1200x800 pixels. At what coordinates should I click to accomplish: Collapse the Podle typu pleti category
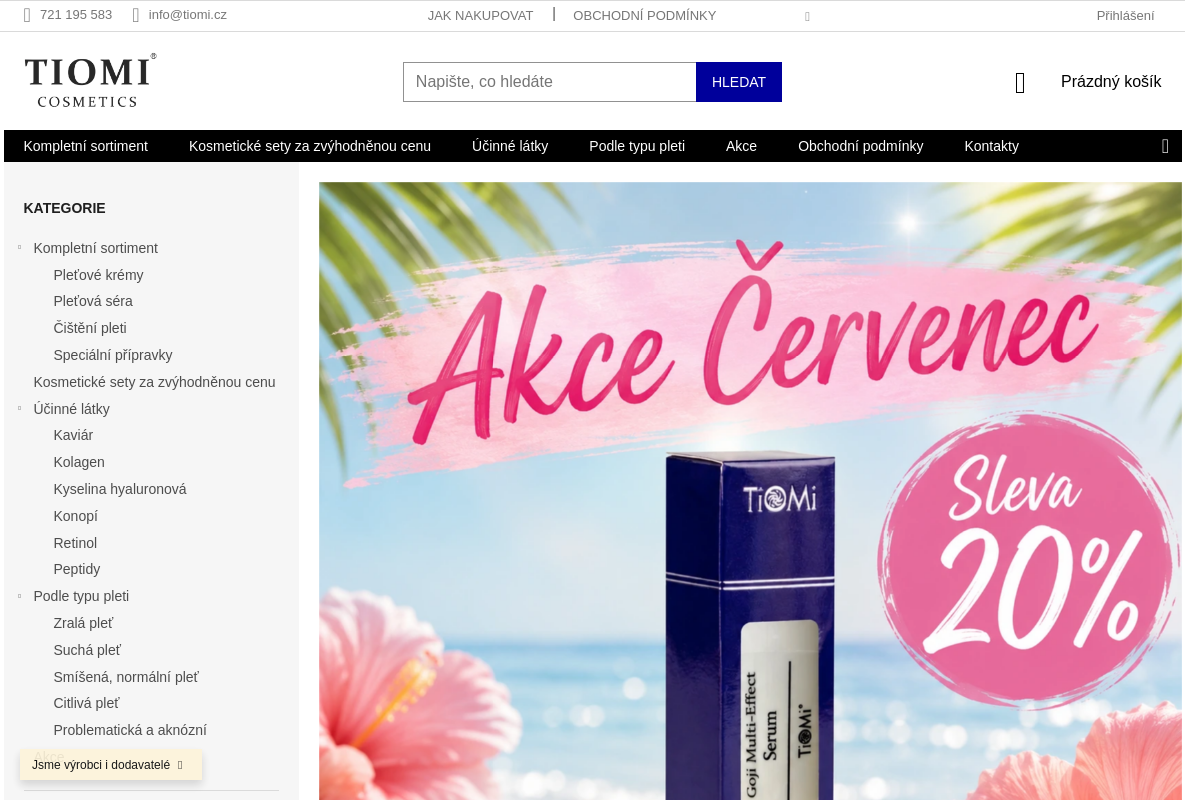[19, 595]
